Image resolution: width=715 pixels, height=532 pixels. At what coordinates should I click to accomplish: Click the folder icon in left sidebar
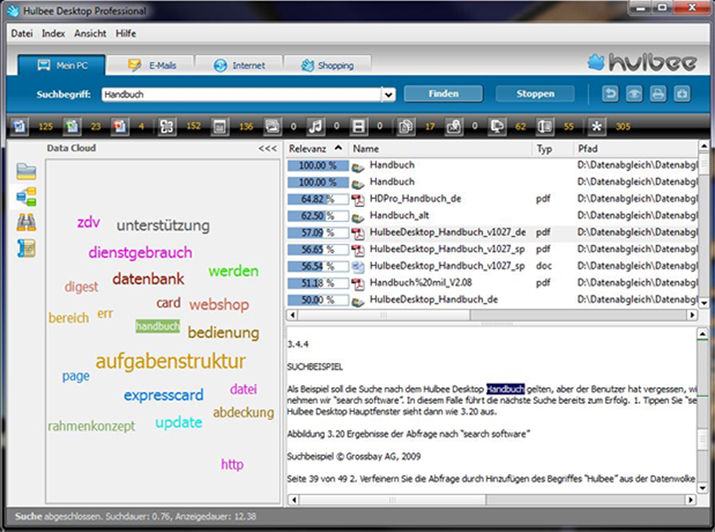26,171
